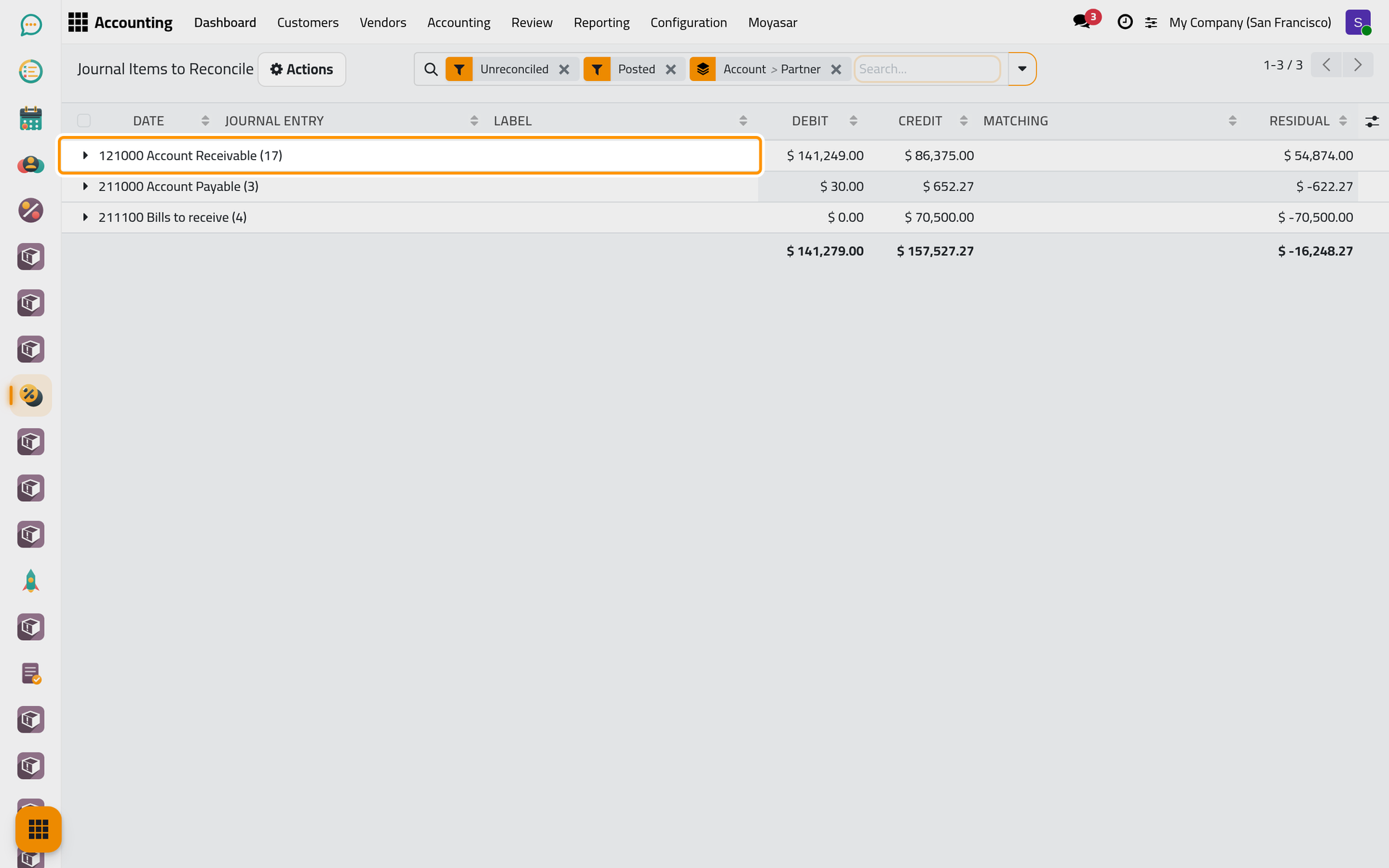Viewport: 1389px width, 868px height.
Task: Switch company My Company (San Francisco)
Action: [1249, 22]
